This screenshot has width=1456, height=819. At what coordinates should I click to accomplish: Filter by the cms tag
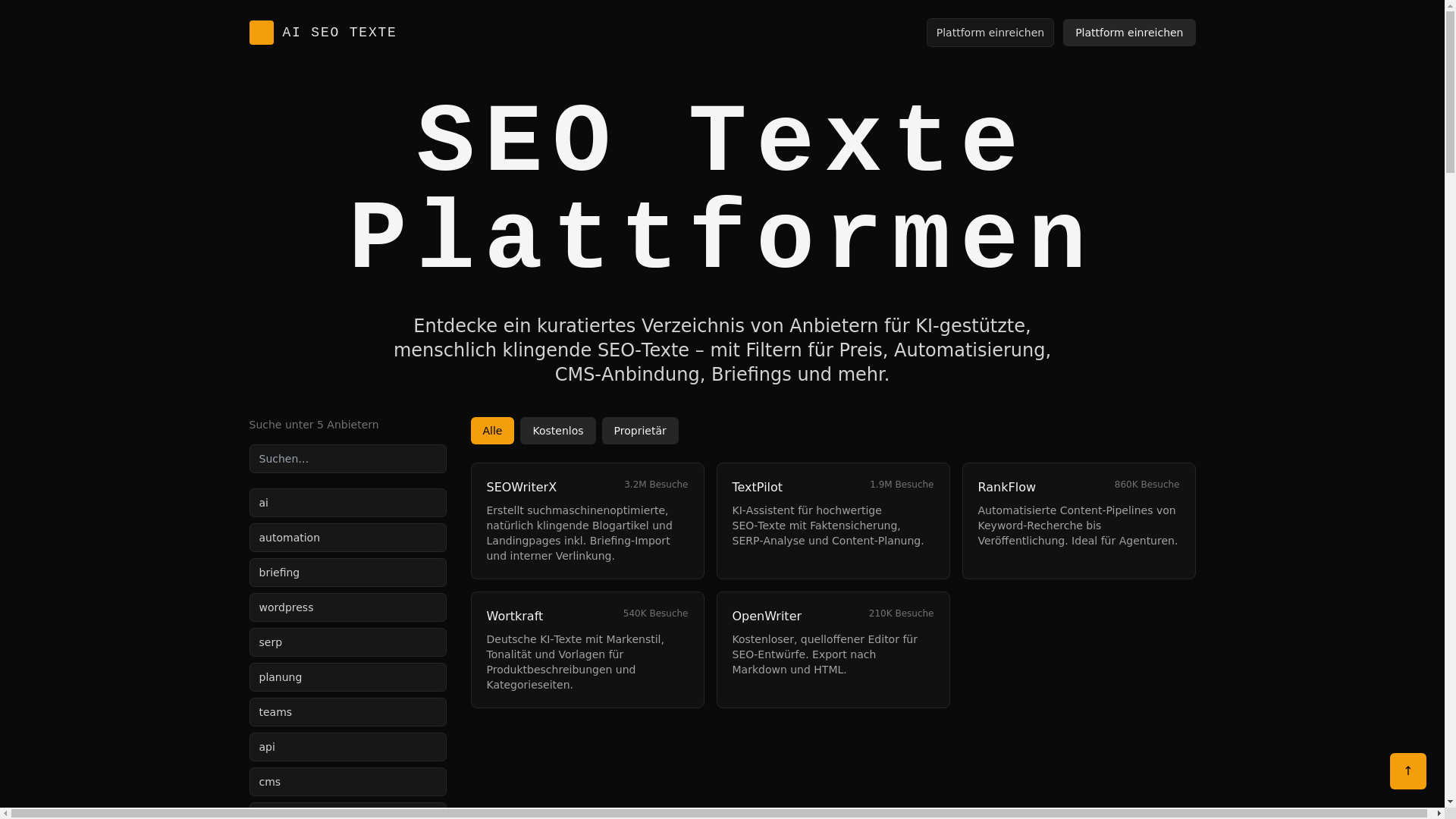[x=347, y=782]
